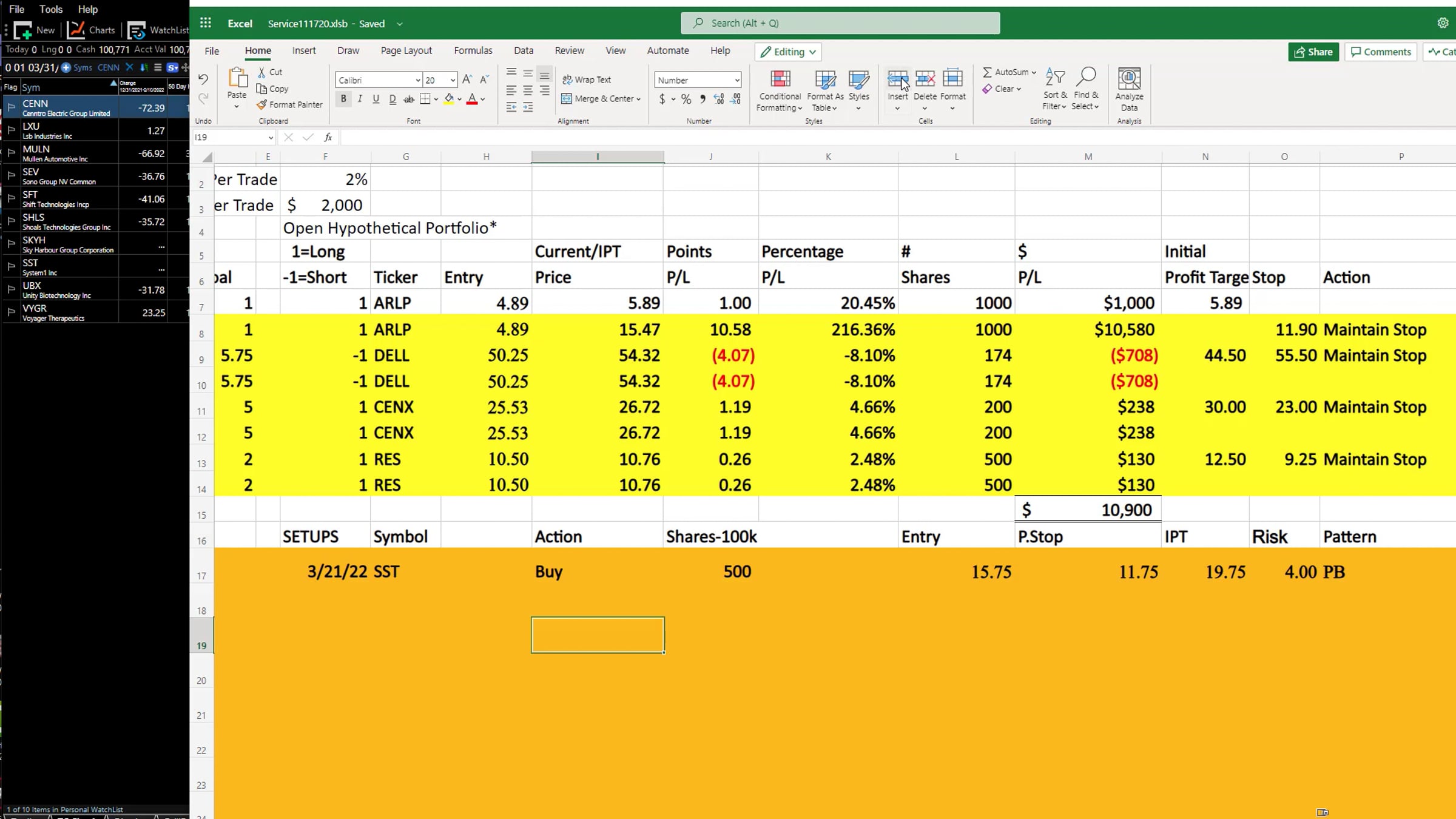Toggle Strikethrough formatting

(x=409, y=99)
